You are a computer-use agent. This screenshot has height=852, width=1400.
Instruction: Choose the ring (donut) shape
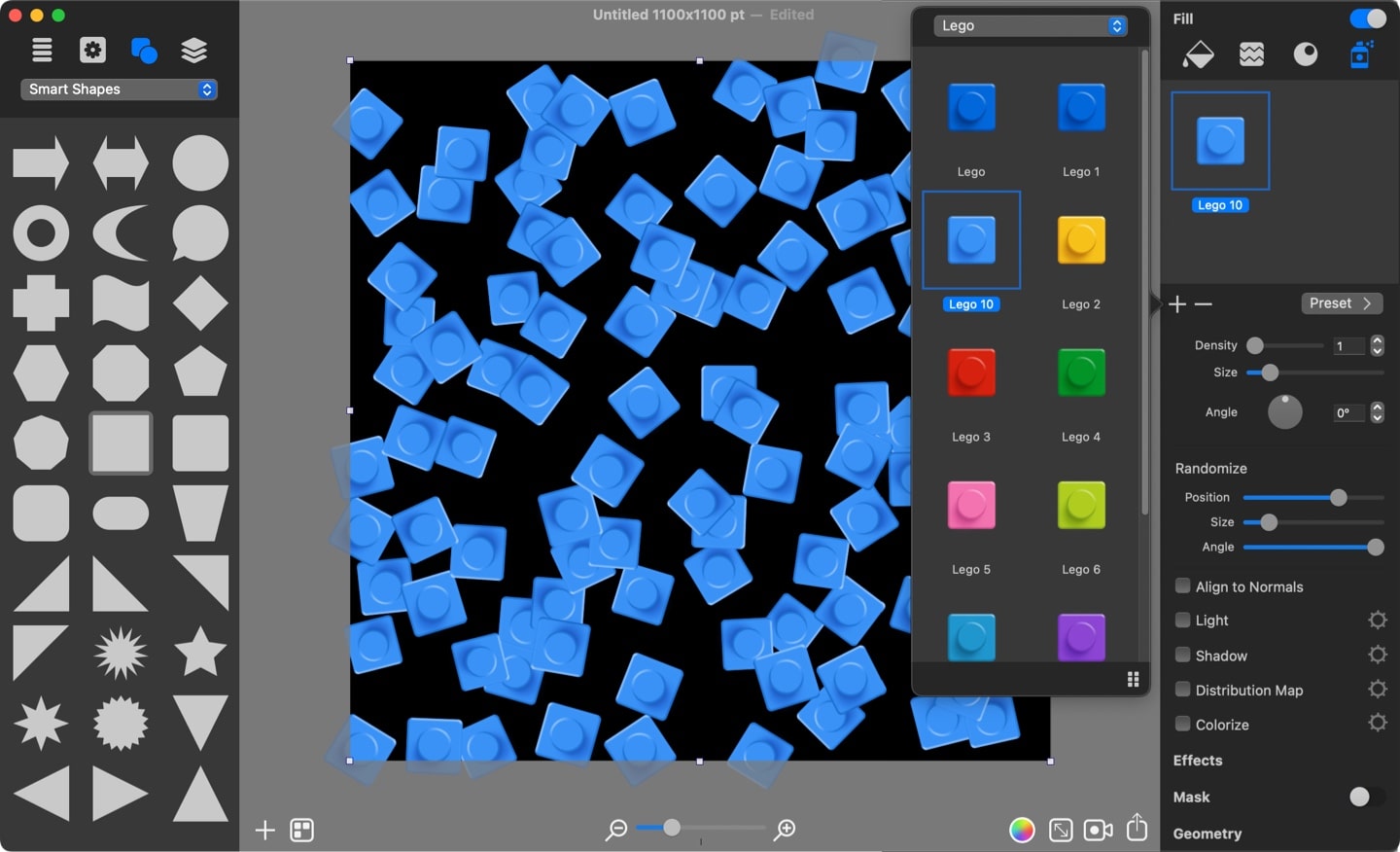[x=41, y=233]
